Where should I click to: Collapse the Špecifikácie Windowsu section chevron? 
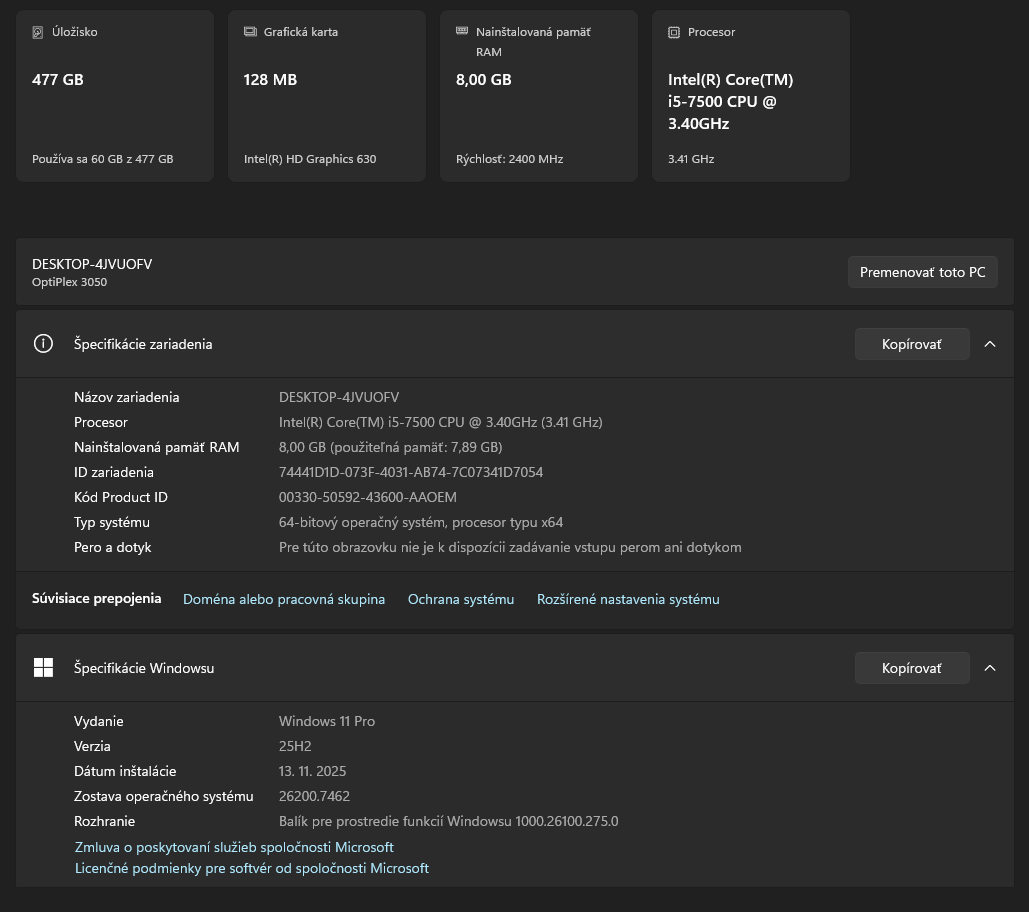[990, 668]
